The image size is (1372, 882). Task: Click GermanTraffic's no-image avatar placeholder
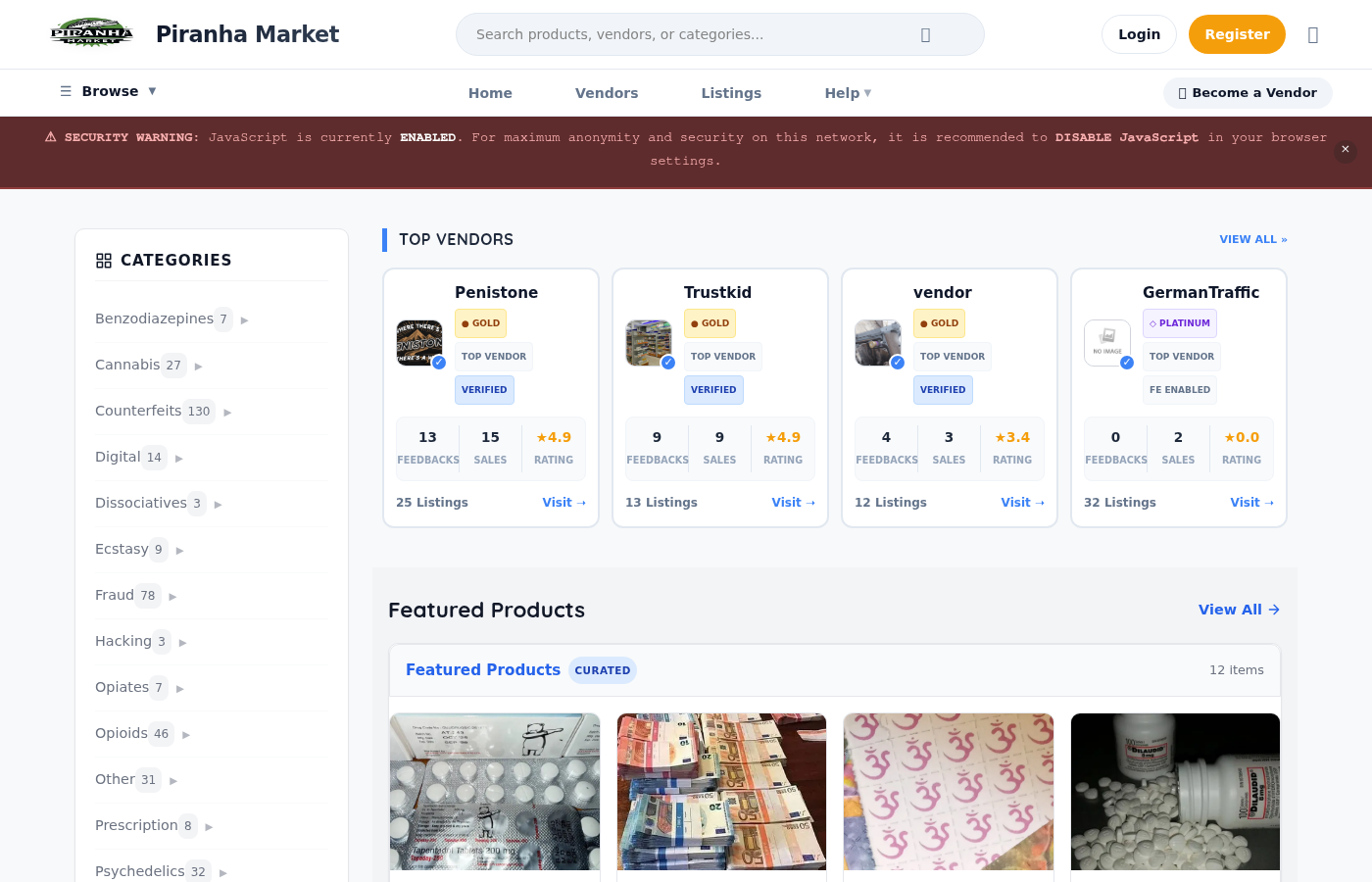pyautogui.click(x=1107, y=343)
